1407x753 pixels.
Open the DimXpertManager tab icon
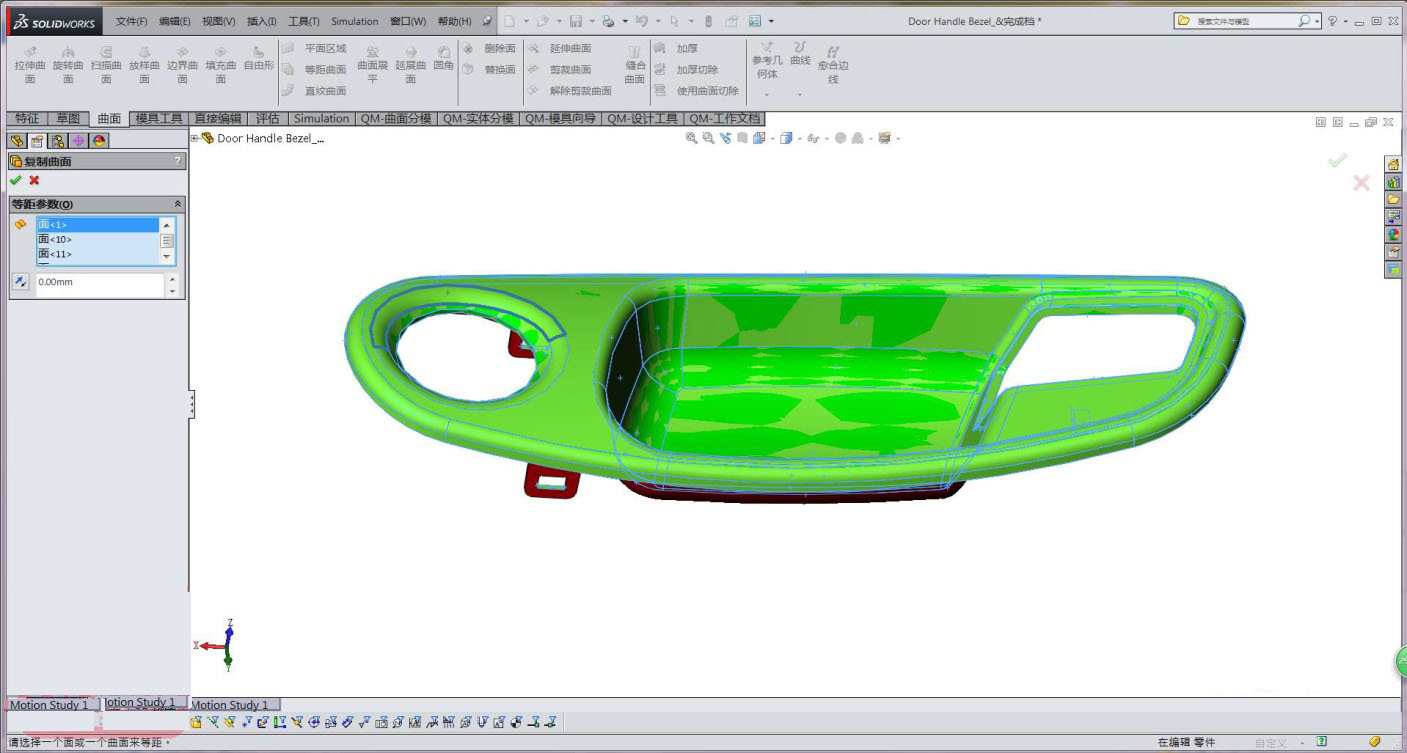[x=79, y=141]
